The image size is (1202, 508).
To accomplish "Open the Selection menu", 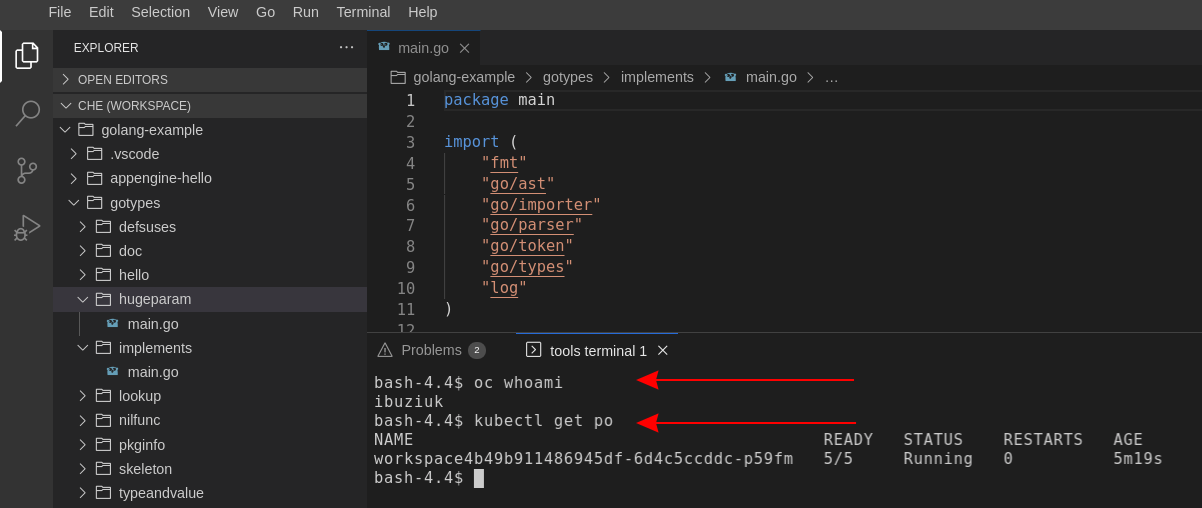I will coord(160,12).
